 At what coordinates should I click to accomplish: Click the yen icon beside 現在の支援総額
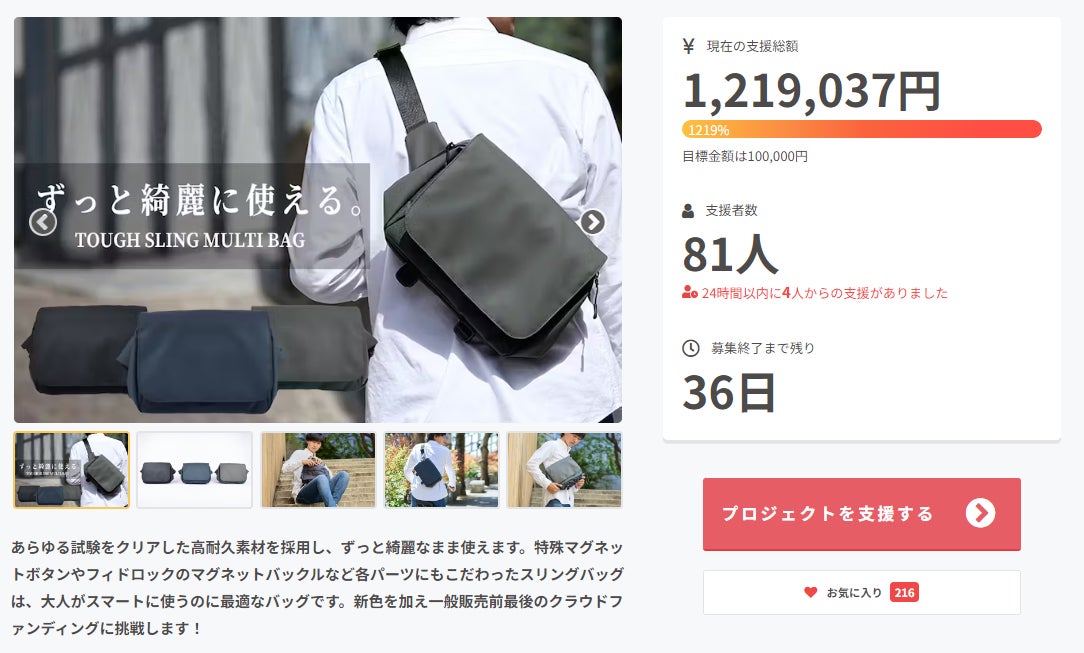[x=688, y=46]
